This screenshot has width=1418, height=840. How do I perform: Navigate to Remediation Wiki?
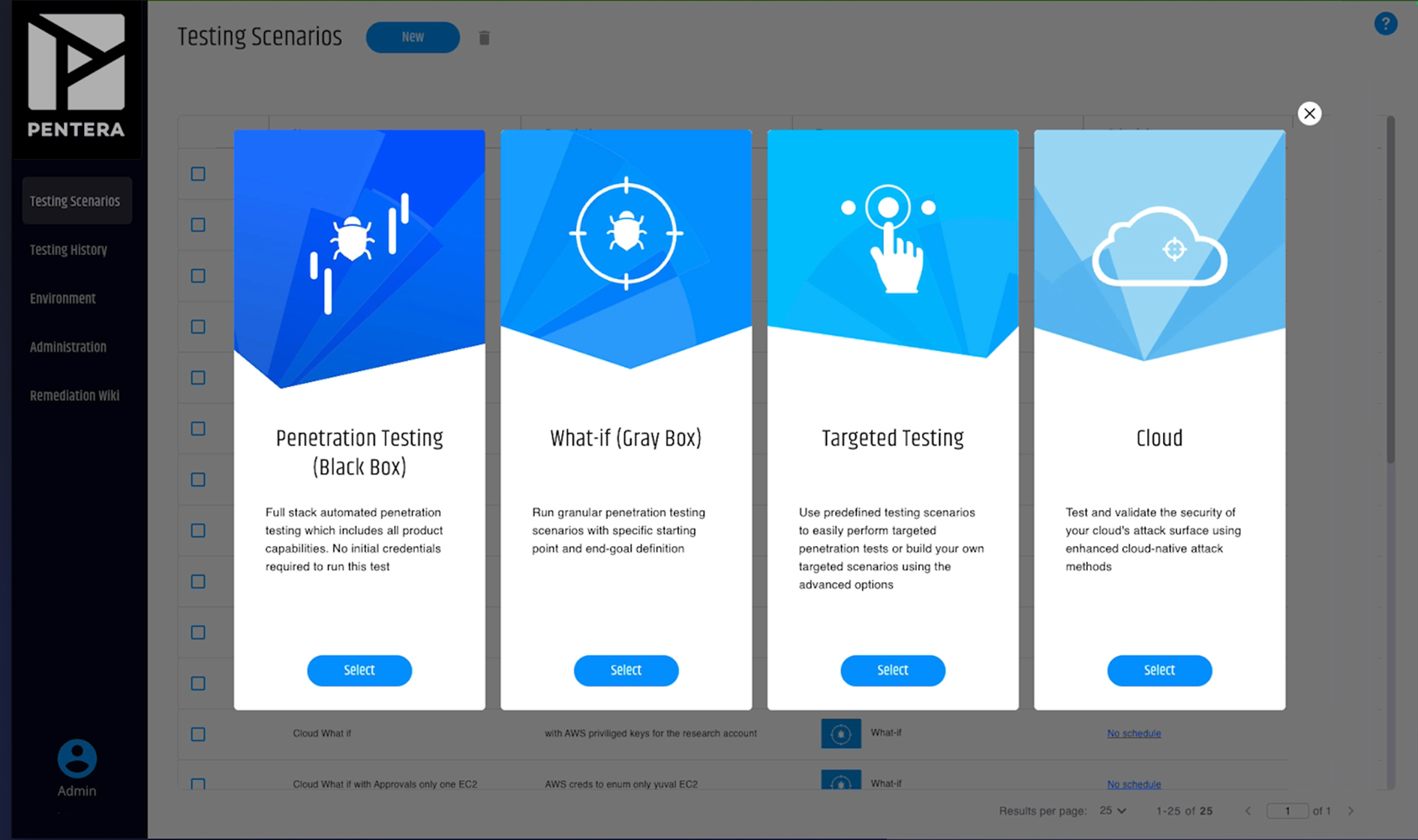[x=74, y=395]
